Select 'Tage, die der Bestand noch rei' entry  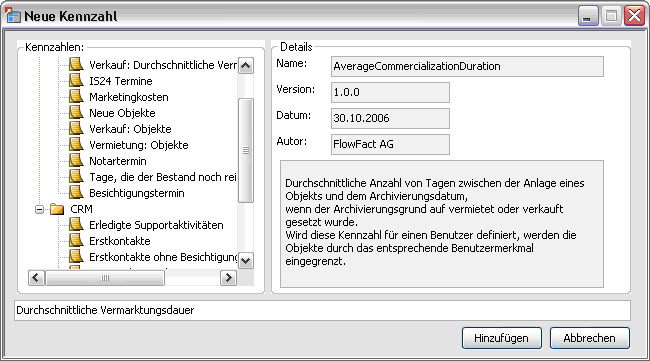pyautogui.click(x=163, y=177)
